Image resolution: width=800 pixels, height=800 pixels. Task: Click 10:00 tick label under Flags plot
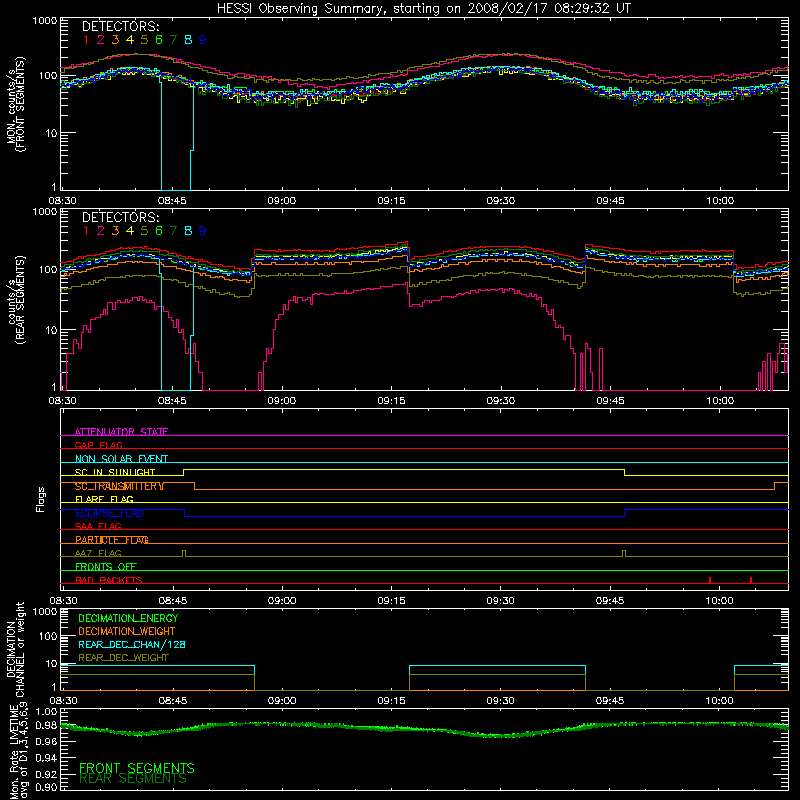pos(719,601)
